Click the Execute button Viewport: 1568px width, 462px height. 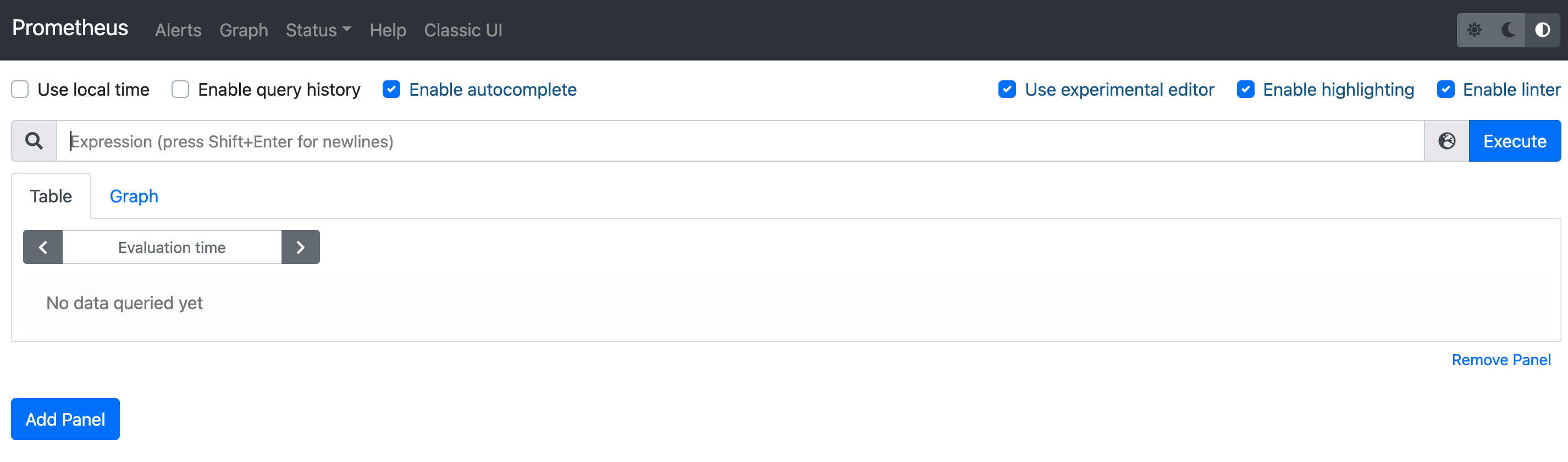coord(1515,141)
